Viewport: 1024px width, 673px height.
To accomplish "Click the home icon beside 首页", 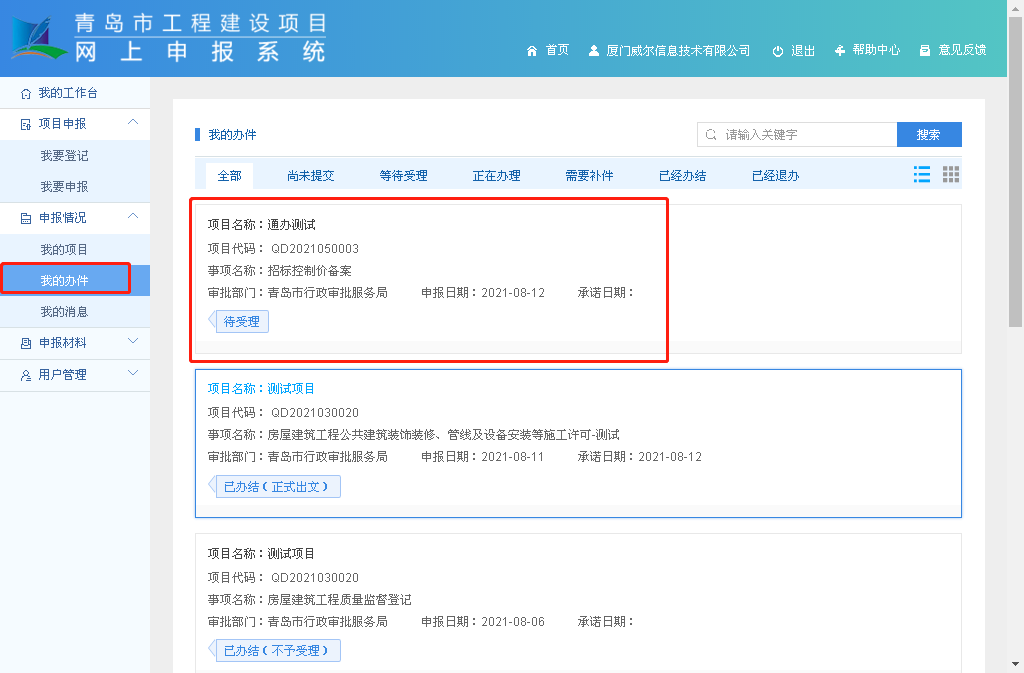I will (532, 51).
